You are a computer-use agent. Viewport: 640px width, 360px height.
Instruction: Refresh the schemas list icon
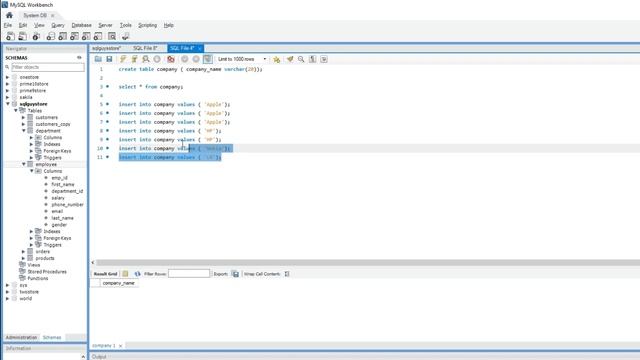79,58
